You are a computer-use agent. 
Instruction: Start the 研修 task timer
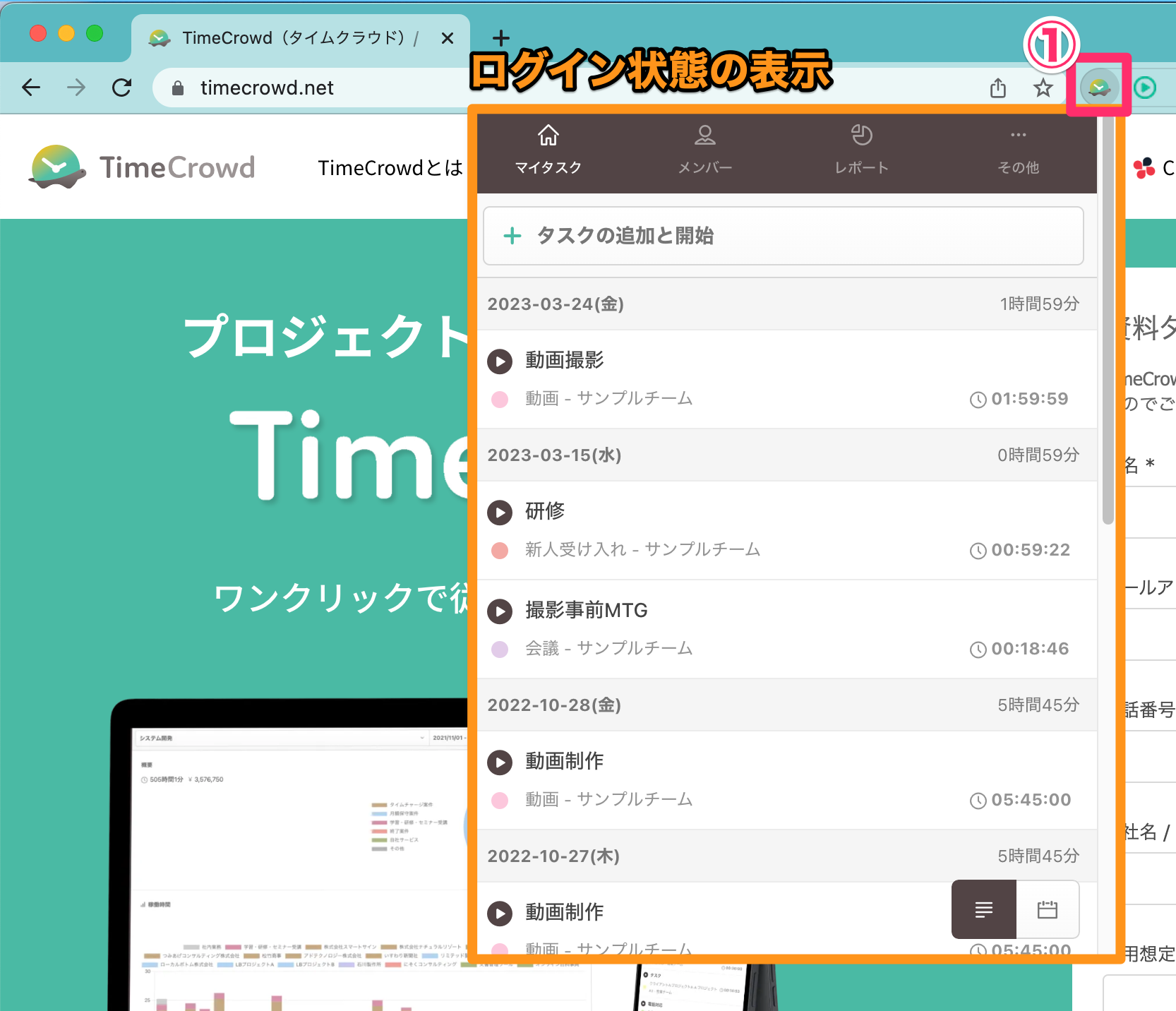coord(500,513)
